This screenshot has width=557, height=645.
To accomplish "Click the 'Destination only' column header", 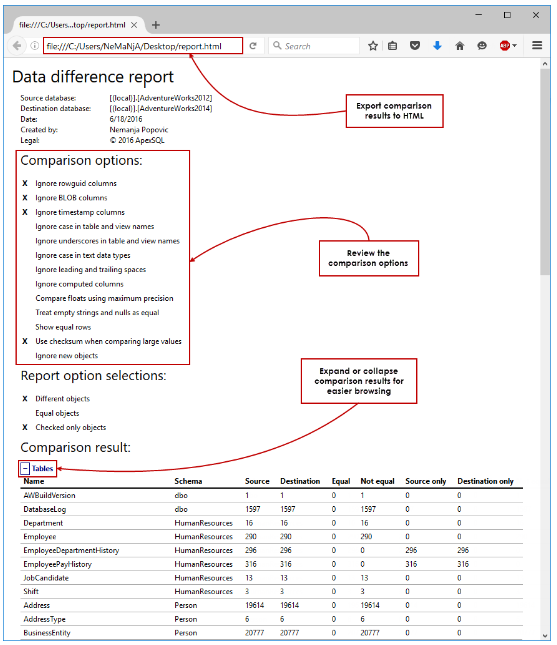I will pos(485,481).
